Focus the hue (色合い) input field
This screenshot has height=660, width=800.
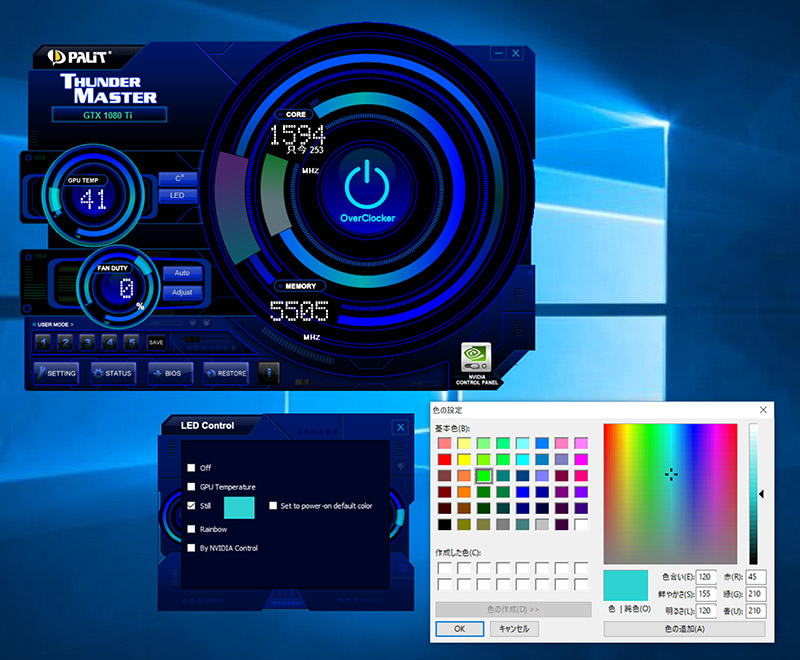point(706,577)
